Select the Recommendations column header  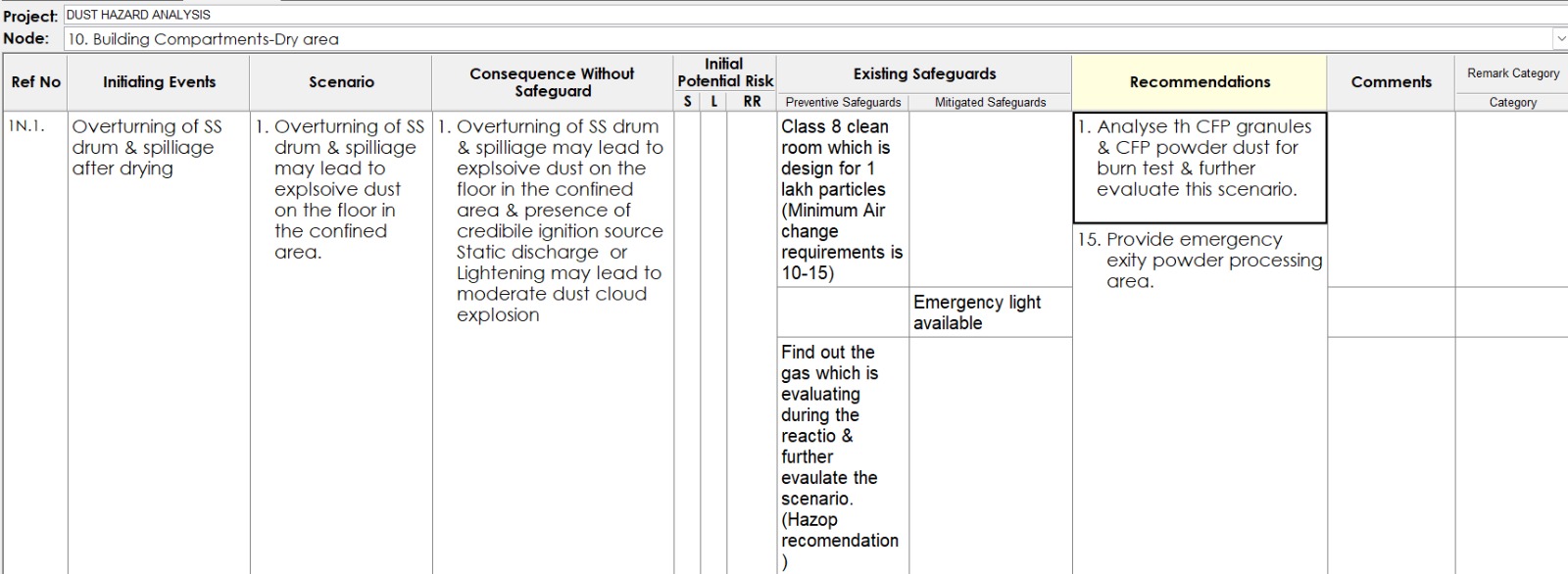point(1200,82)
